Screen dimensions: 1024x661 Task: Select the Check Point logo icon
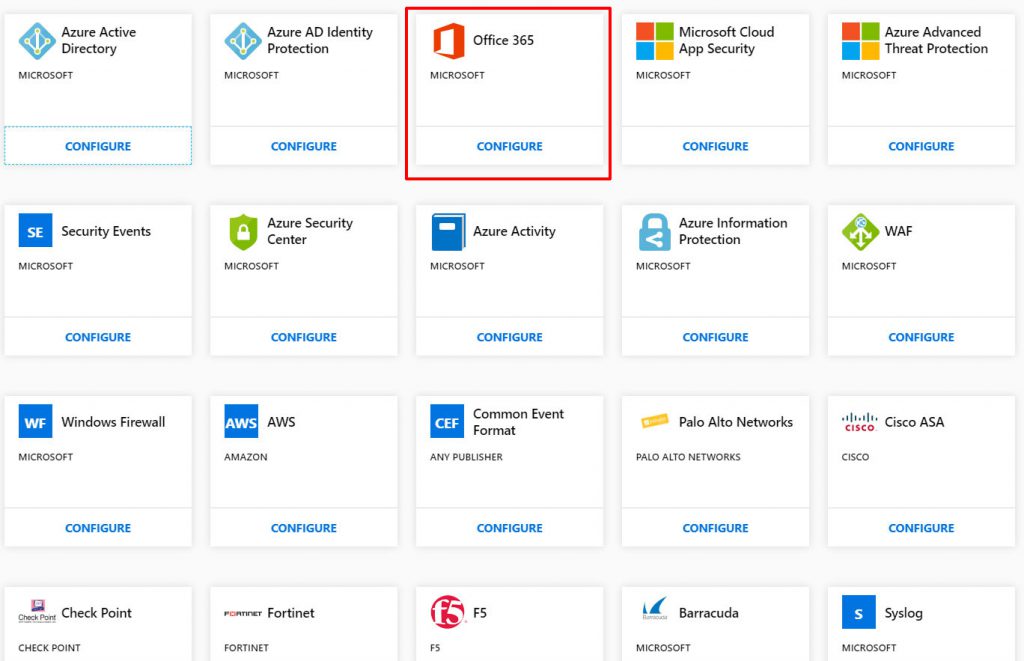37,611
